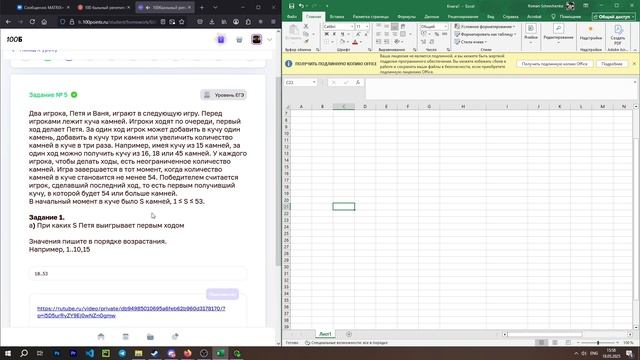Select the Лист1 sheet tab
The width and height of the screenshot is (640, 360).
(x=325, y=334)
